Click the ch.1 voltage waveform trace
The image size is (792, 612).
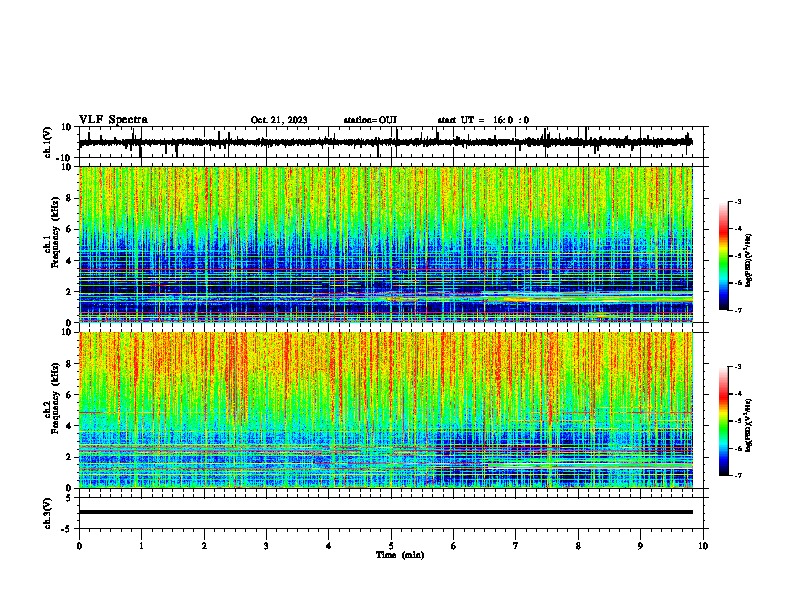385,142
